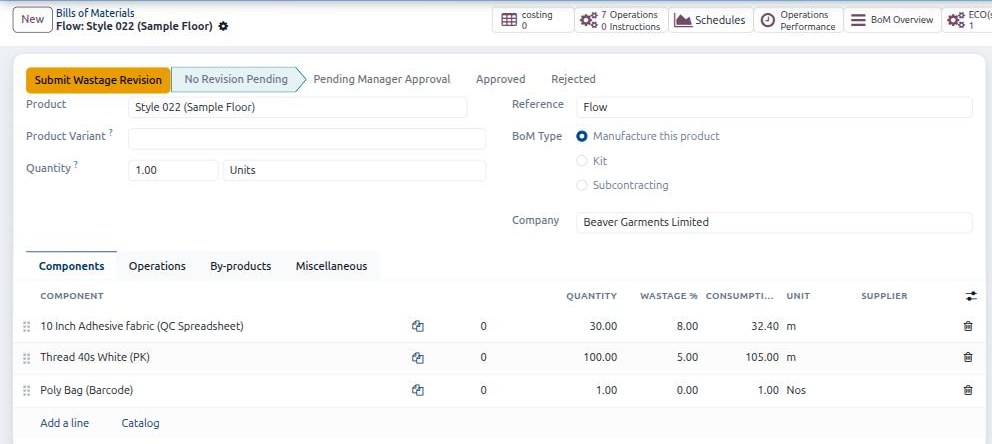Click the Add a line link

click(65, 423)
